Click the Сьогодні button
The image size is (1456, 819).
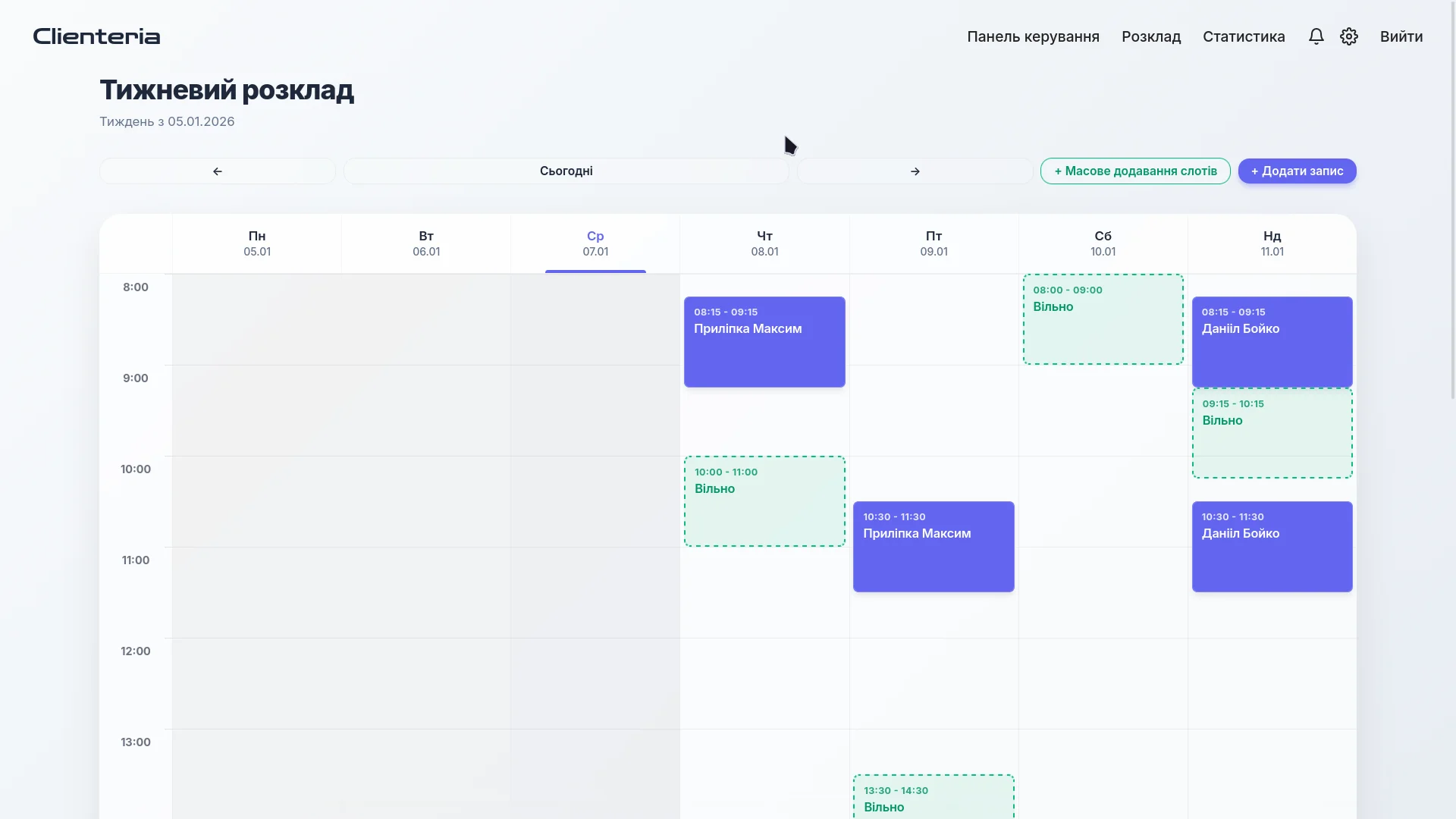[x=566, y=171]
